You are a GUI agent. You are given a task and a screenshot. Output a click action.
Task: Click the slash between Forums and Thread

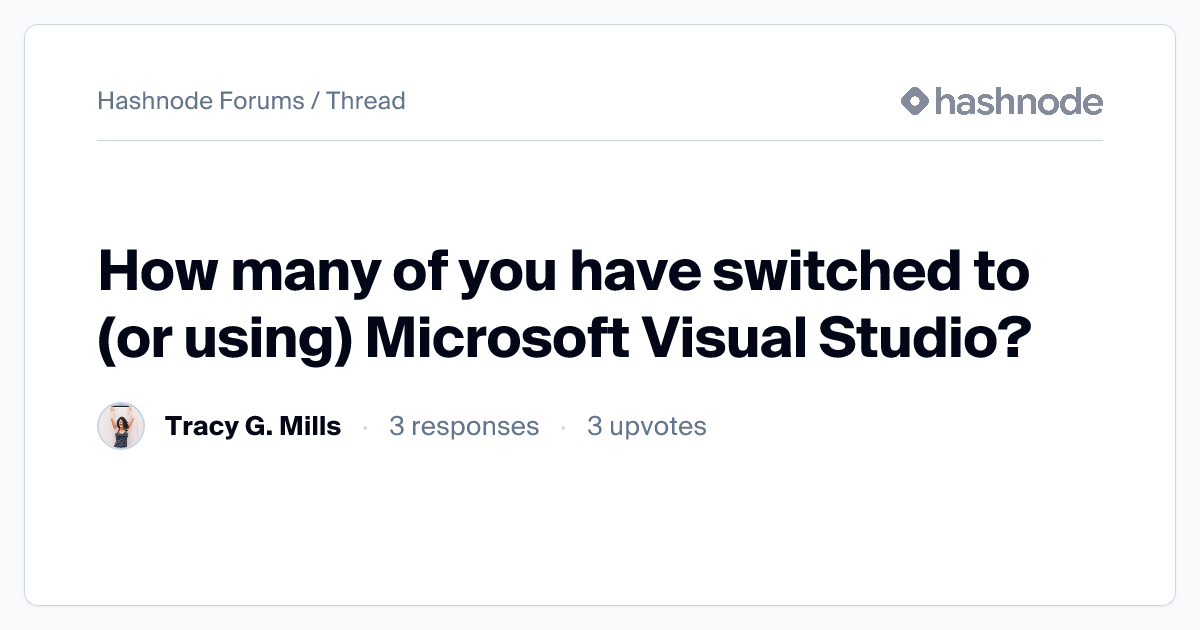(315, 101)
